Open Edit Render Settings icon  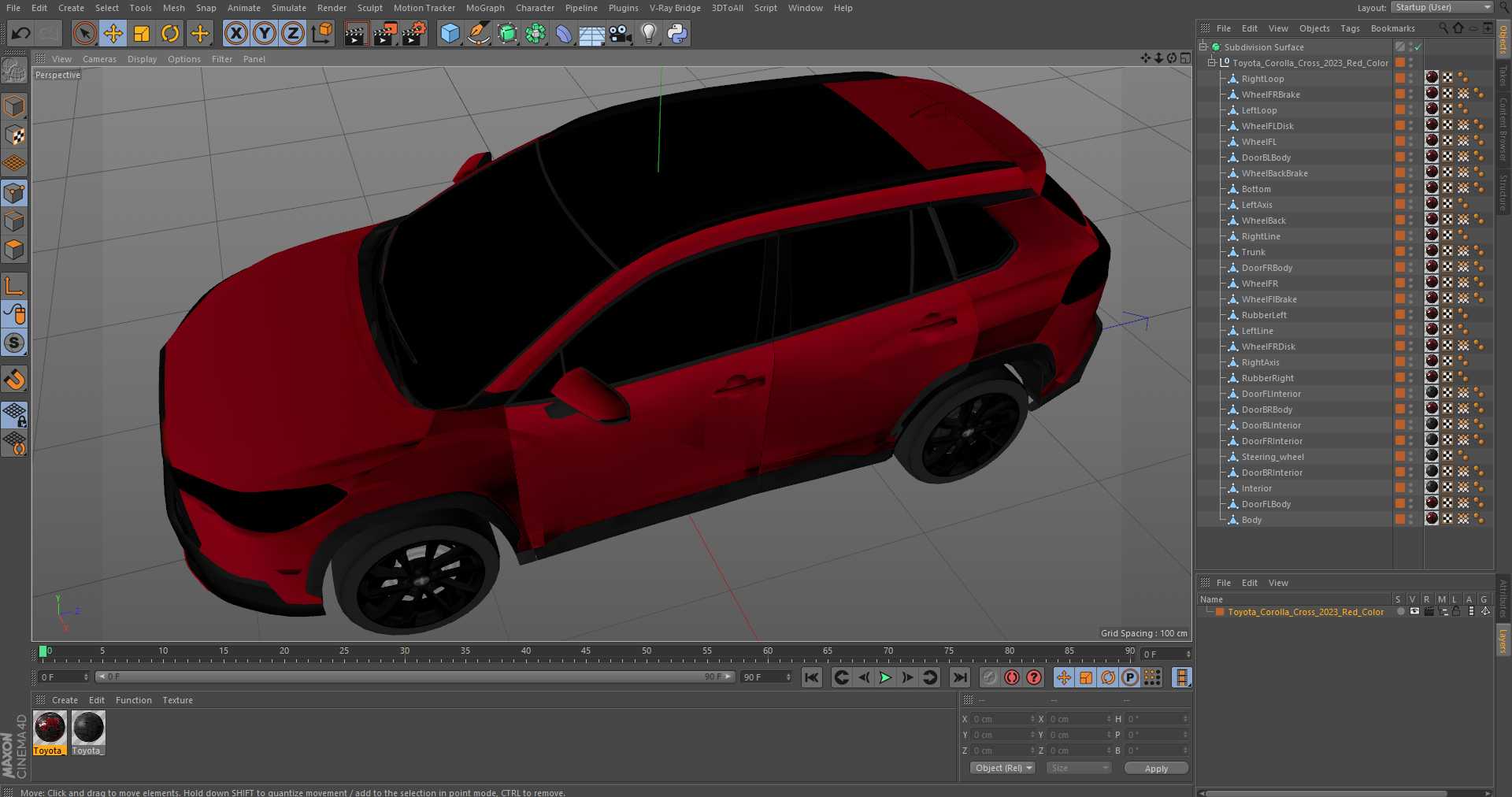(x=414, y=33)
